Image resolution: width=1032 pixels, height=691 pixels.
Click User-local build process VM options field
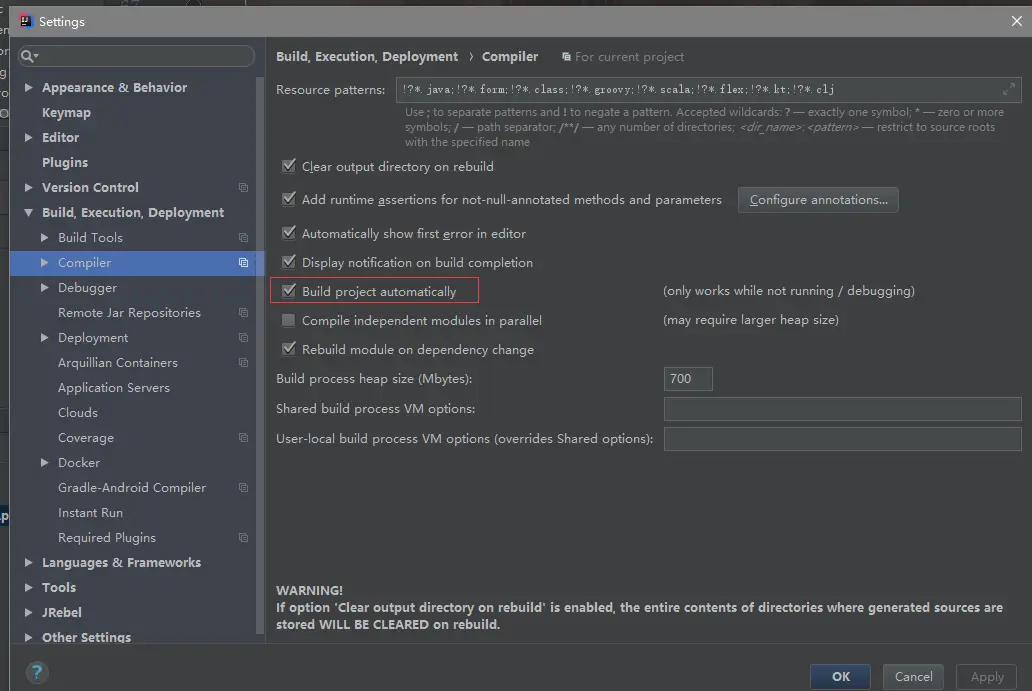(x=842, y=439)
